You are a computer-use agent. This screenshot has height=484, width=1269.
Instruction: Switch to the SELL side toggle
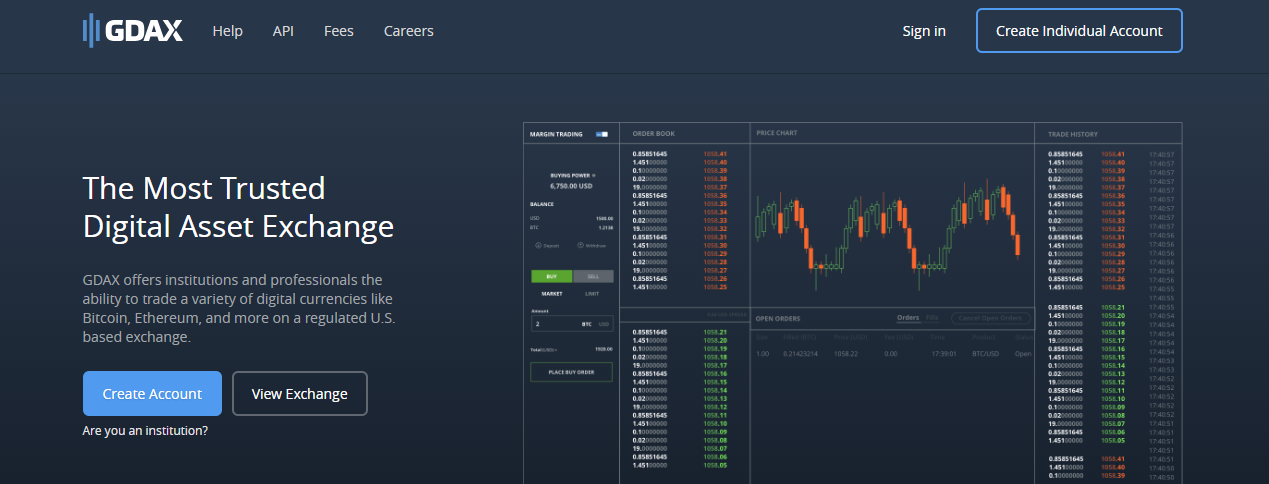tap(593, 275)
